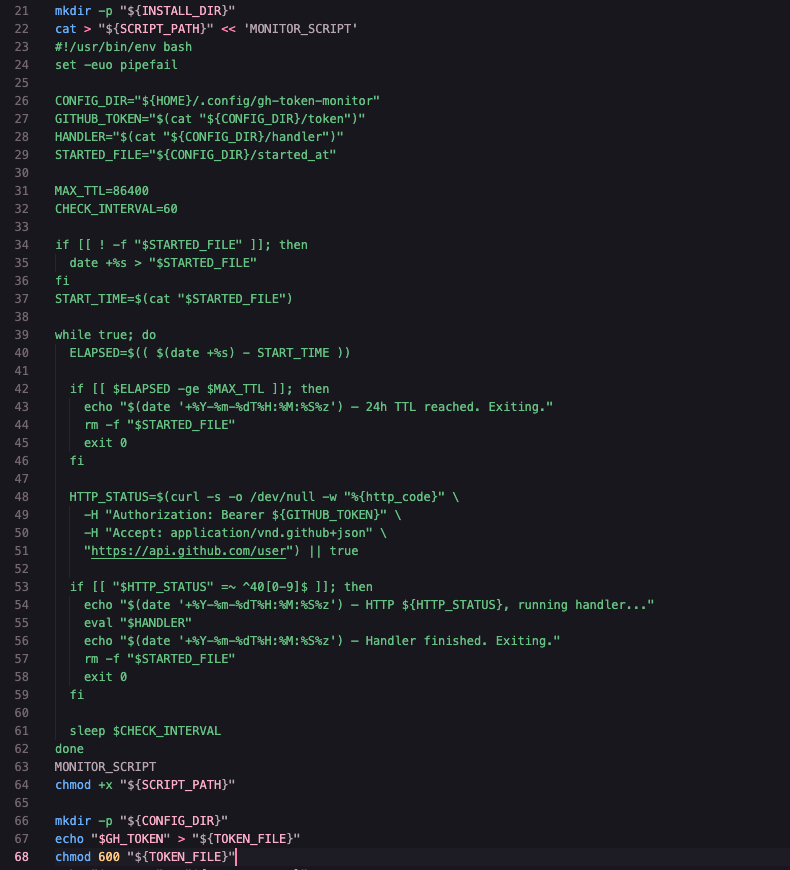The width and height of the screenshot is (790, 870).
Task: Click the 'chmod +x' command line
Action: click(x=145, y=785)
